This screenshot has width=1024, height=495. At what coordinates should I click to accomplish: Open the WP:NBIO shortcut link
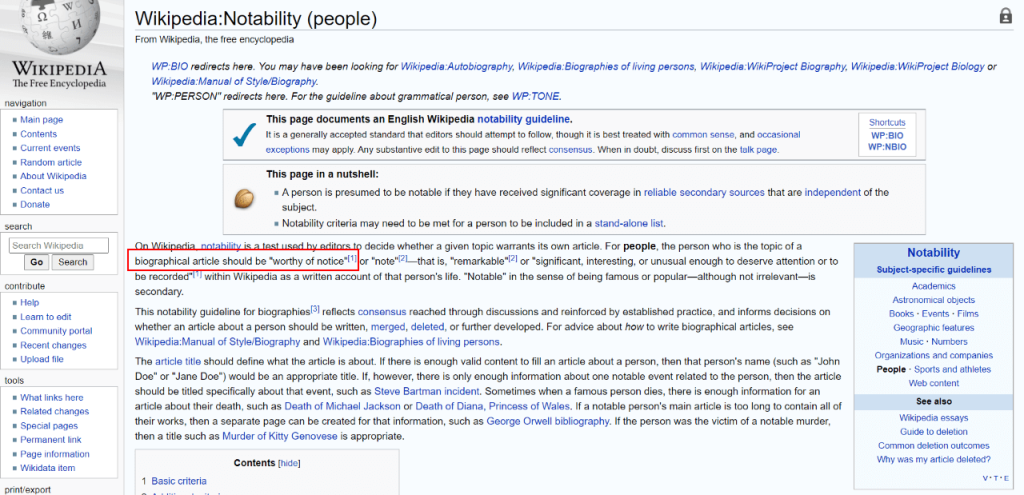[x=887, y=146]
